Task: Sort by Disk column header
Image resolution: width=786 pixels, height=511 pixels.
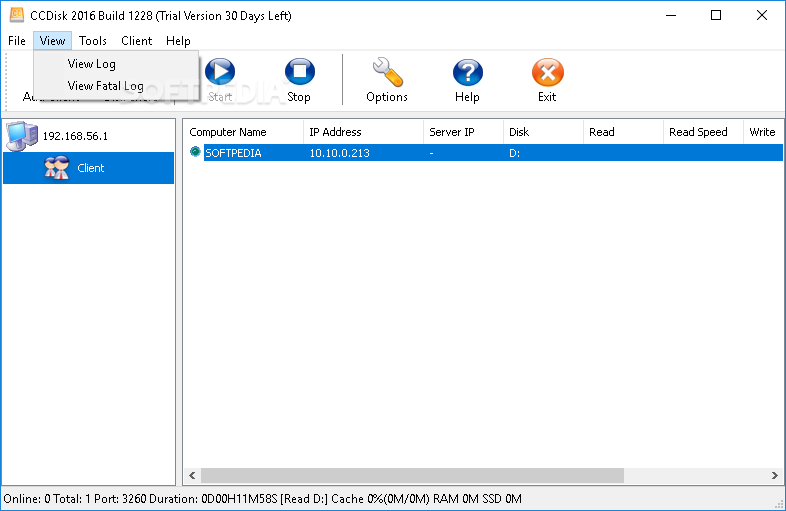Action: point(543,132)
